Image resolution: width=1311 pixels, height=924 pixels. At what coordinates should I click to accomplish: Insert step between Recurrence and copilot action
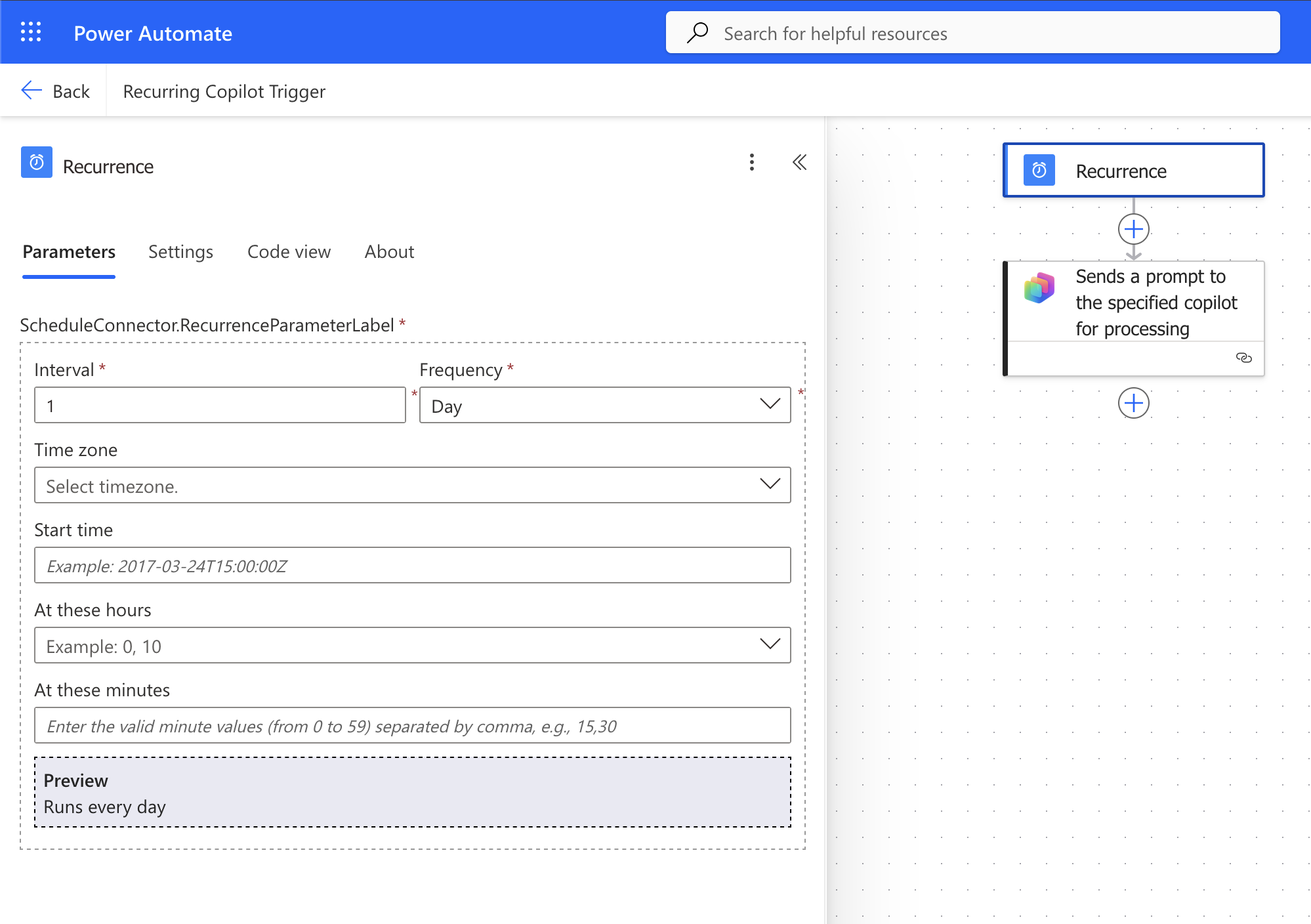pos(1134,229)
